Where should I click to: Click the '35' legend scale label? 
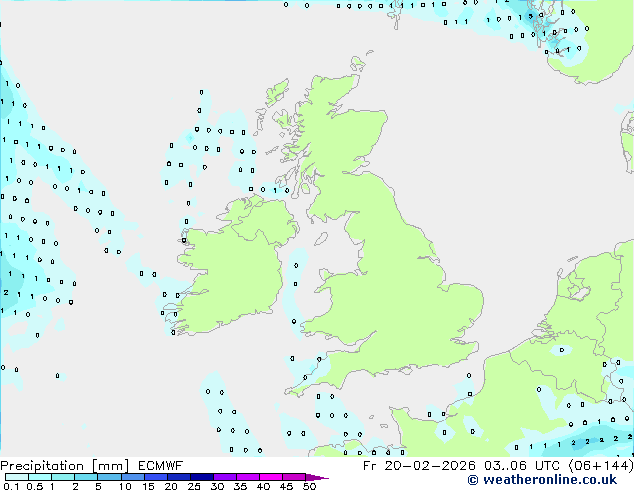coord(240,486)
